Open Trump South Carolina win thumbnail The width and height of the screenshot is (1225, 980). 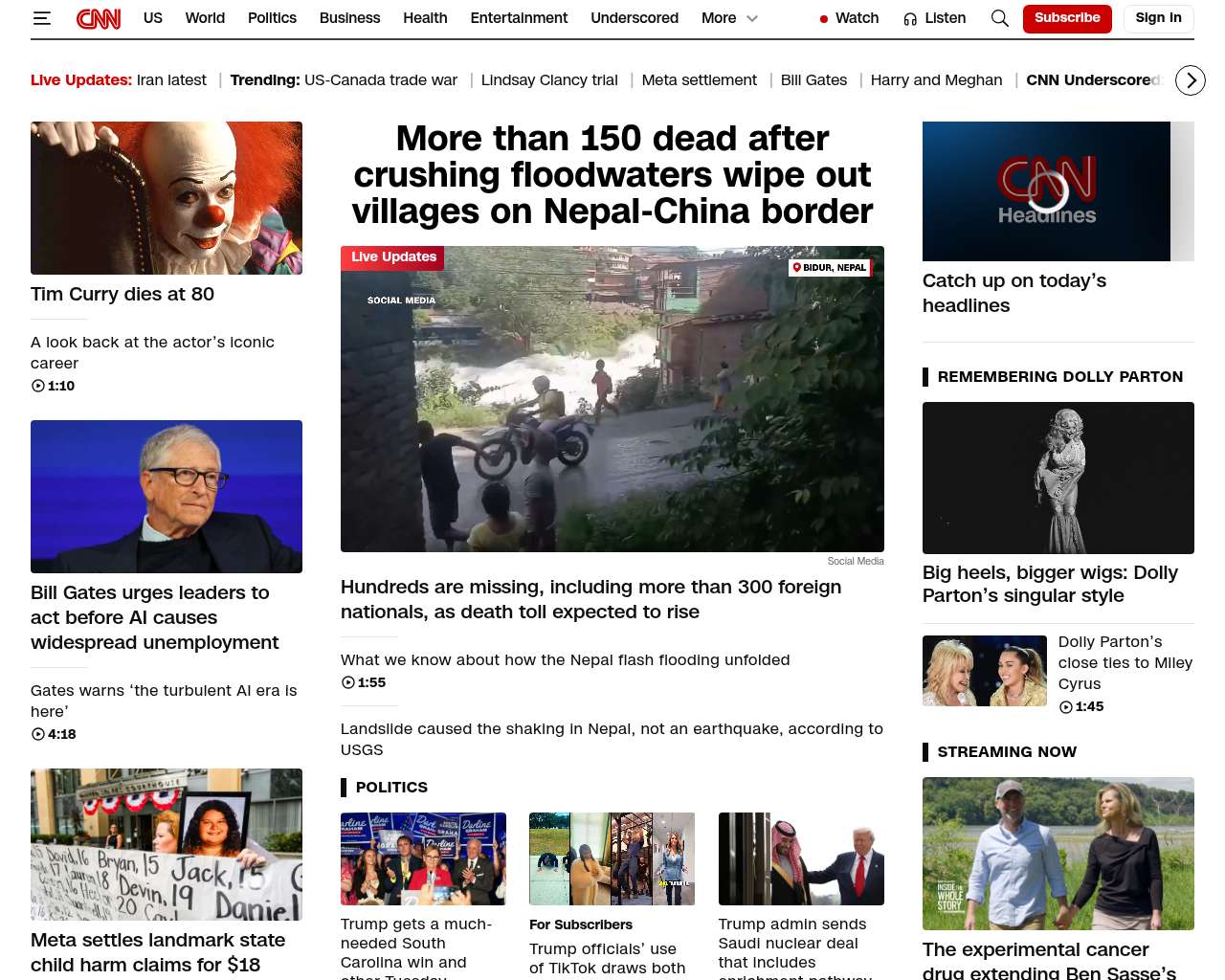coord(423,859)
